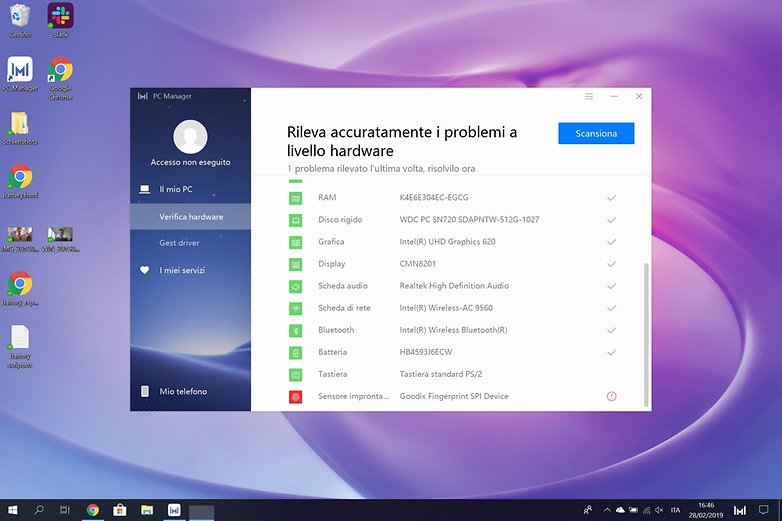Select text WDC PC SN720 SDAPNTW-512G-1027
This screenshot has width=782, height=521.
469,219
